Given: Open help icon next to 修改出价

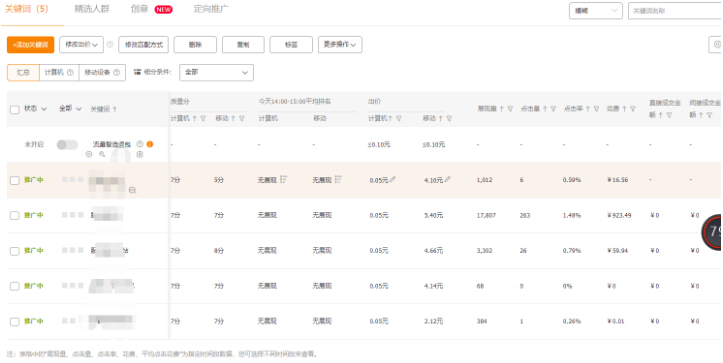Looking at the screenshot, I should [x=110, y=45].
